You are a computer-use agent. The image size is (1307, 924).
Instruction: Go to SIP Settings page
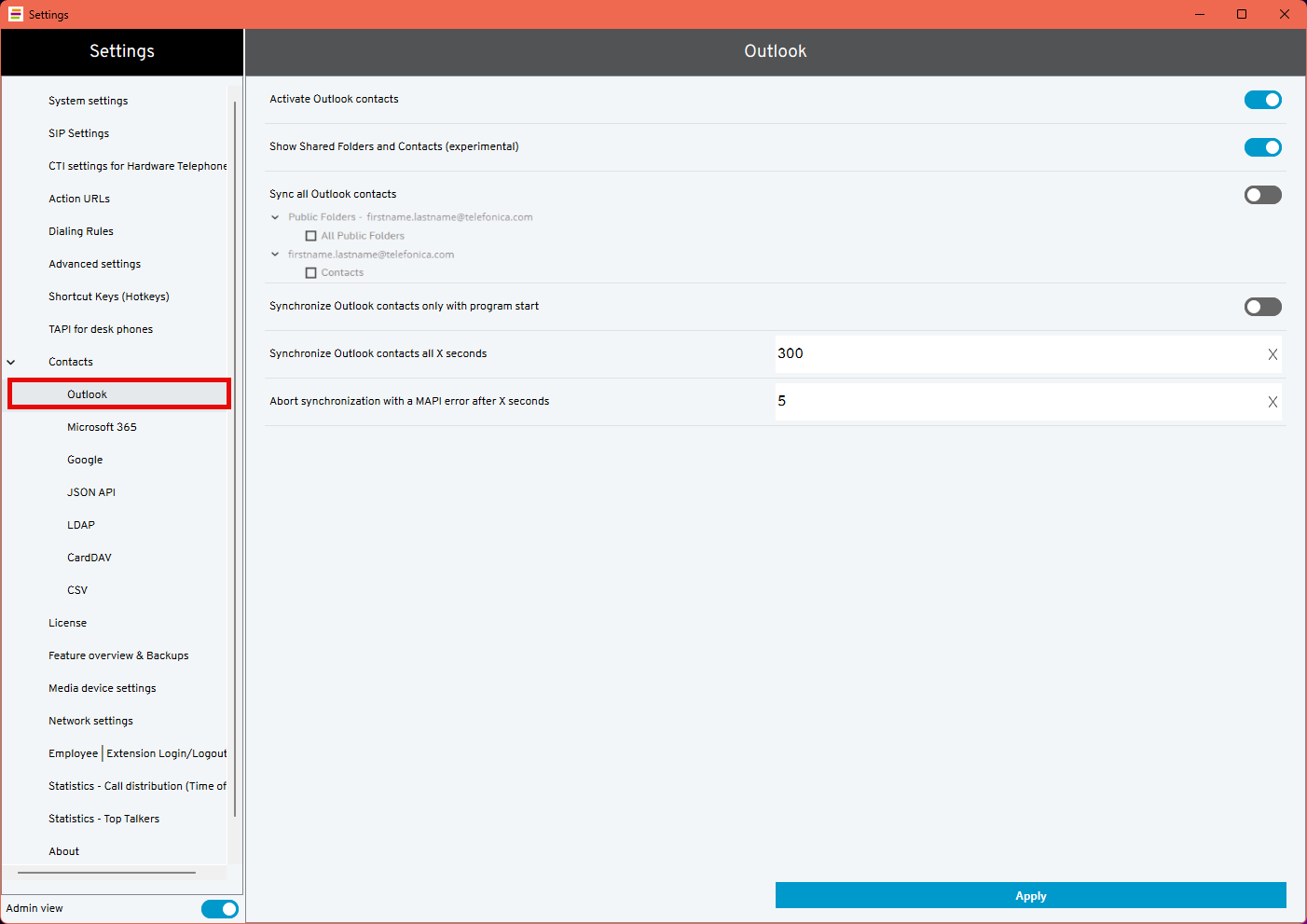pyautogui.click(x=79, y=133)
